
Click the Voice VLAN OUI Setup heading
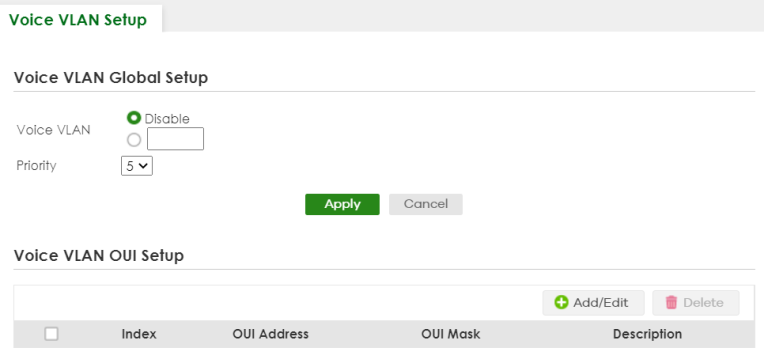click(99, 255)
